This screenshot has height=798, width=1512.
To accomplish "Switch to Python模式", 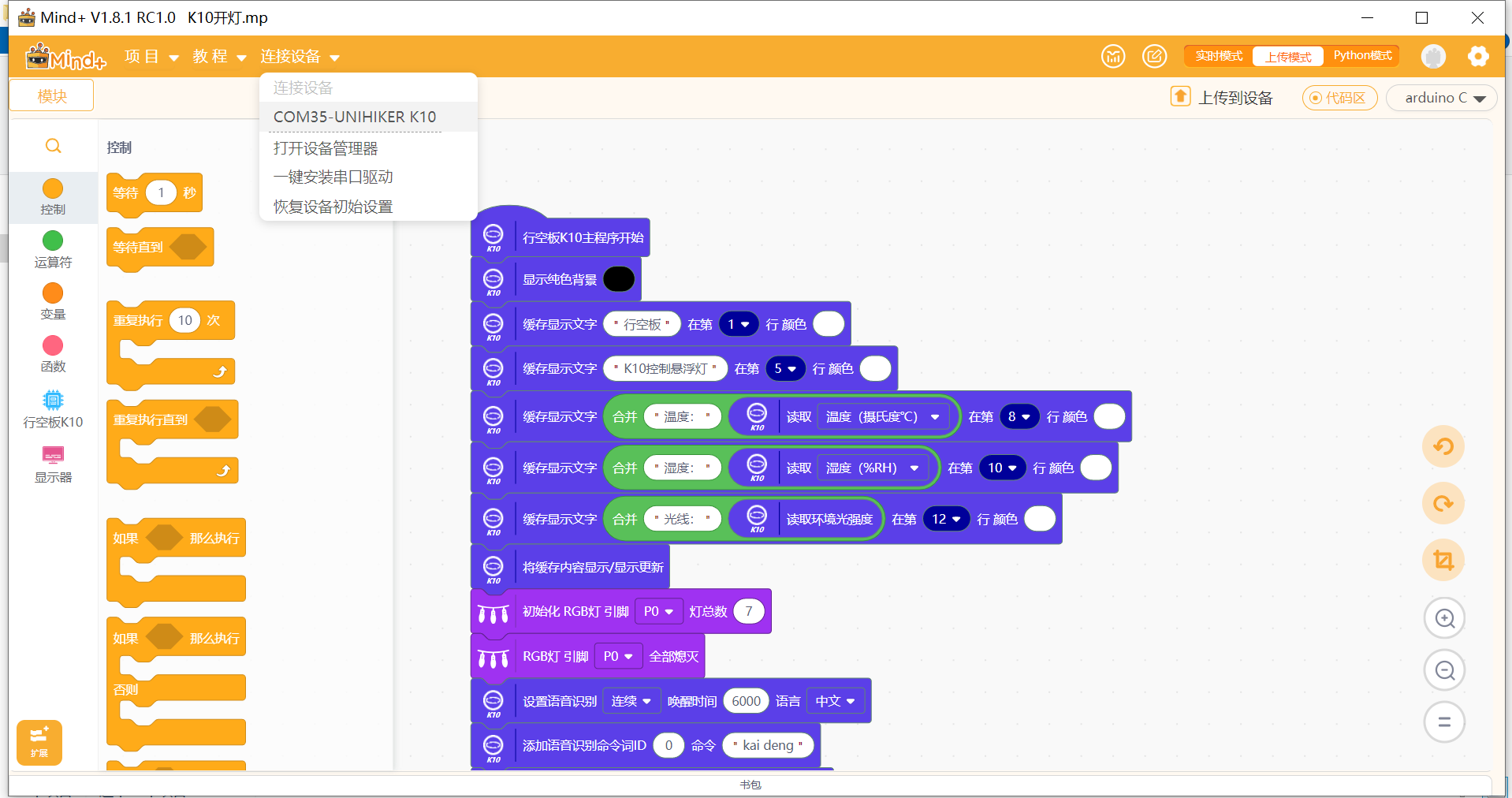I will (1362, 56).
